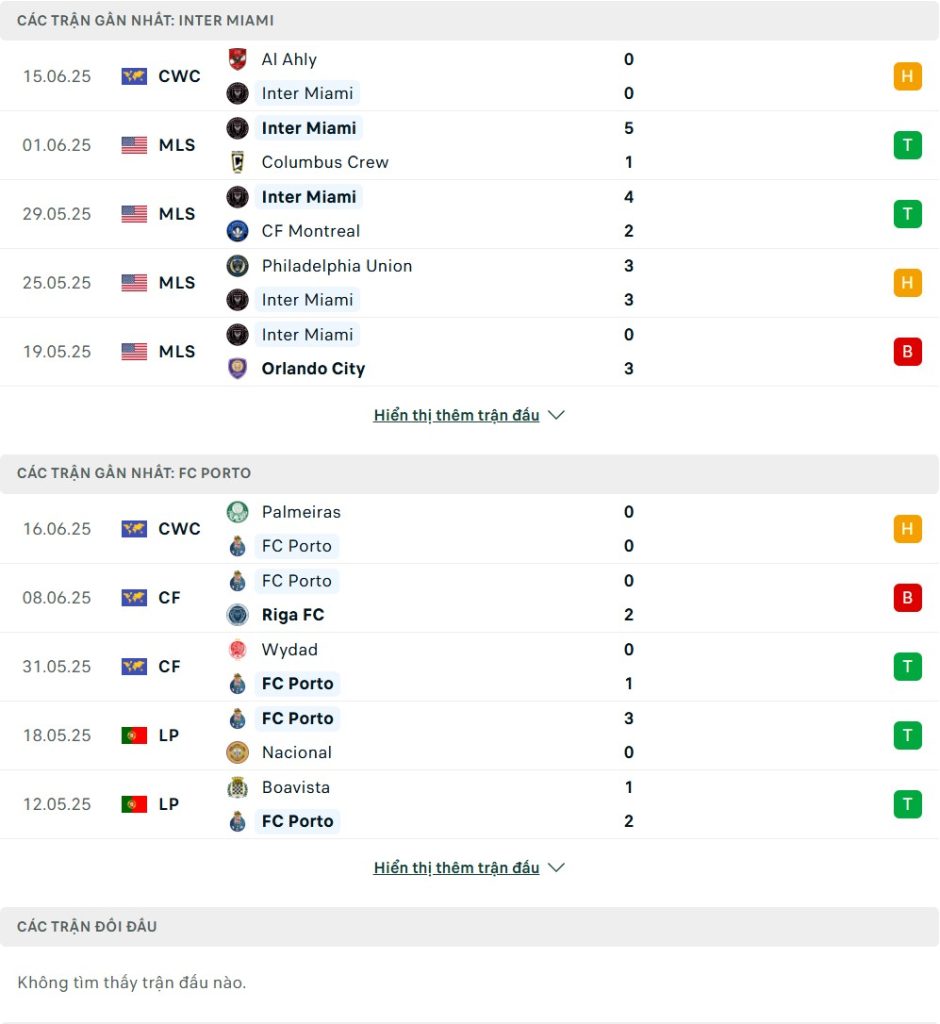Click the CF Montreal team logo

(237, 231)
